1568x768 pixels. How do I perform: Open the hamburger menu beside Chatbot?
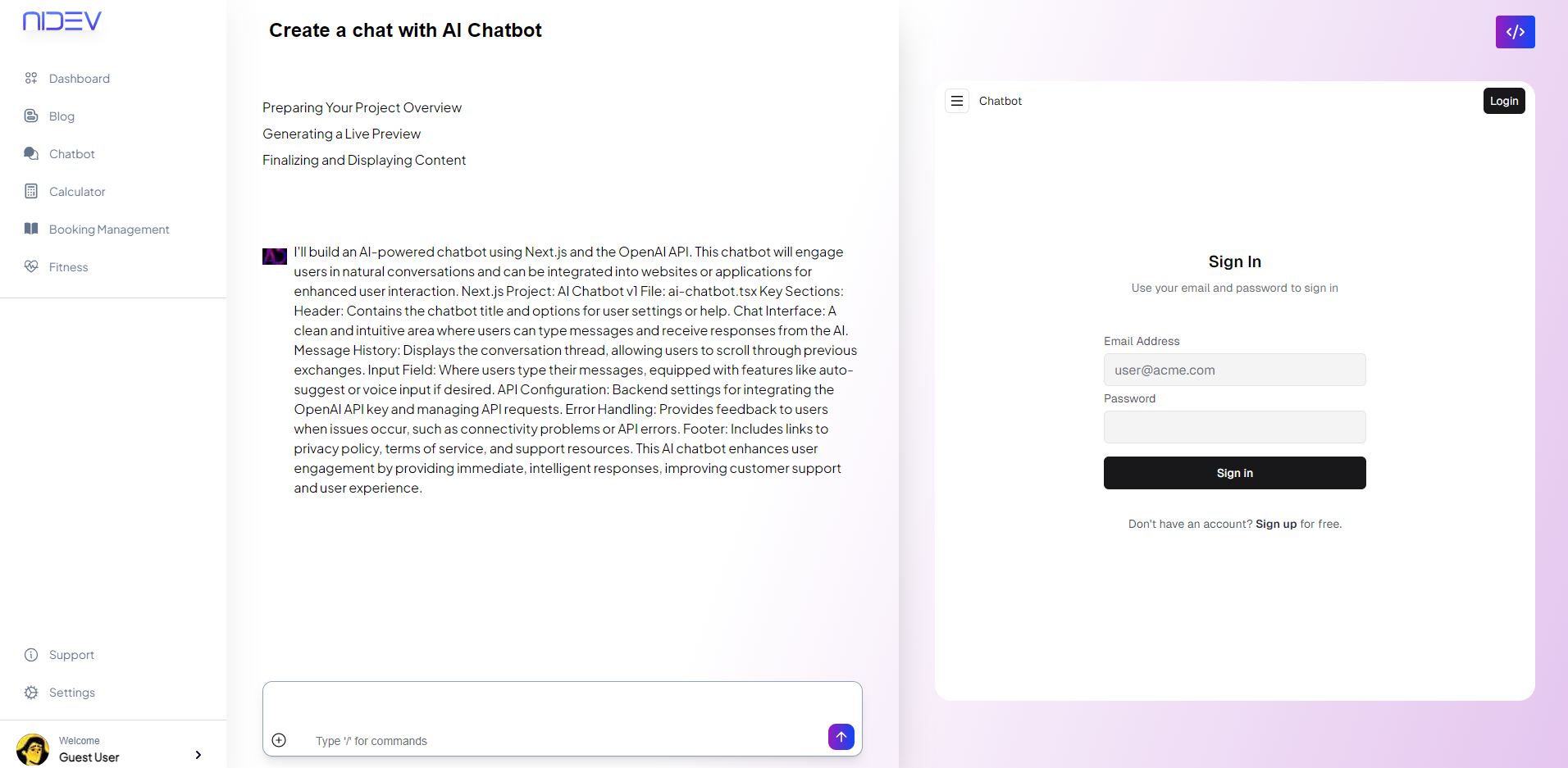coord(957,101)
